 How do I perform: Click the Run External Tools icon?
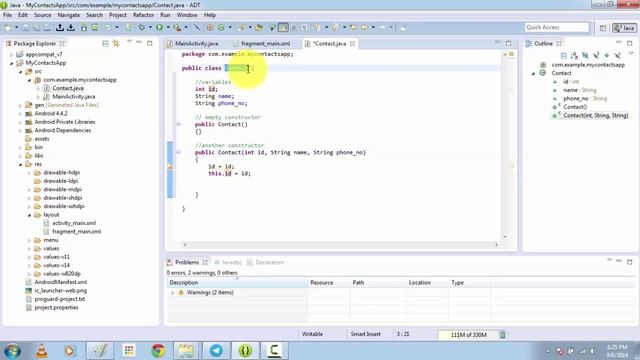pos(177,27)
